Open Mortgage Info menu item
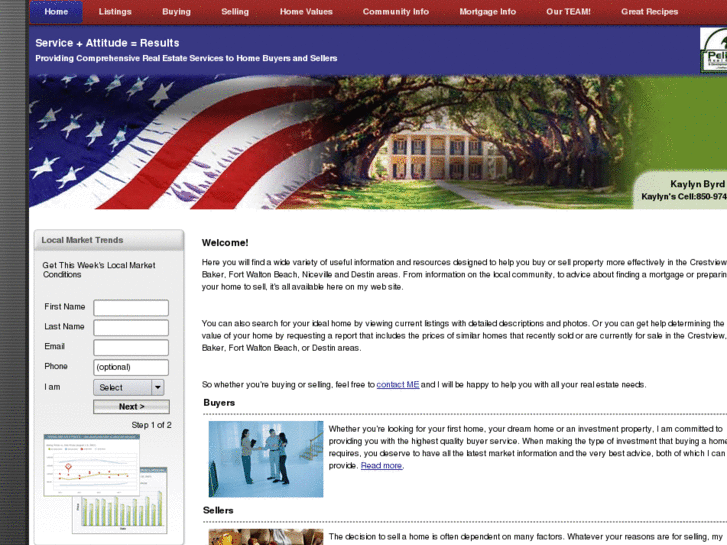Image resolution: width=727 pixels, height=545 pixels. [x=487, y=12]
